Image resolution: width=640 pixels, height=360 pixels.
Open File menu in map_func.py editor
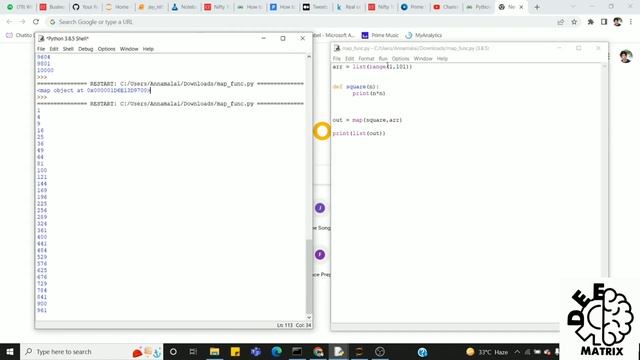click(x=337, y=59)
